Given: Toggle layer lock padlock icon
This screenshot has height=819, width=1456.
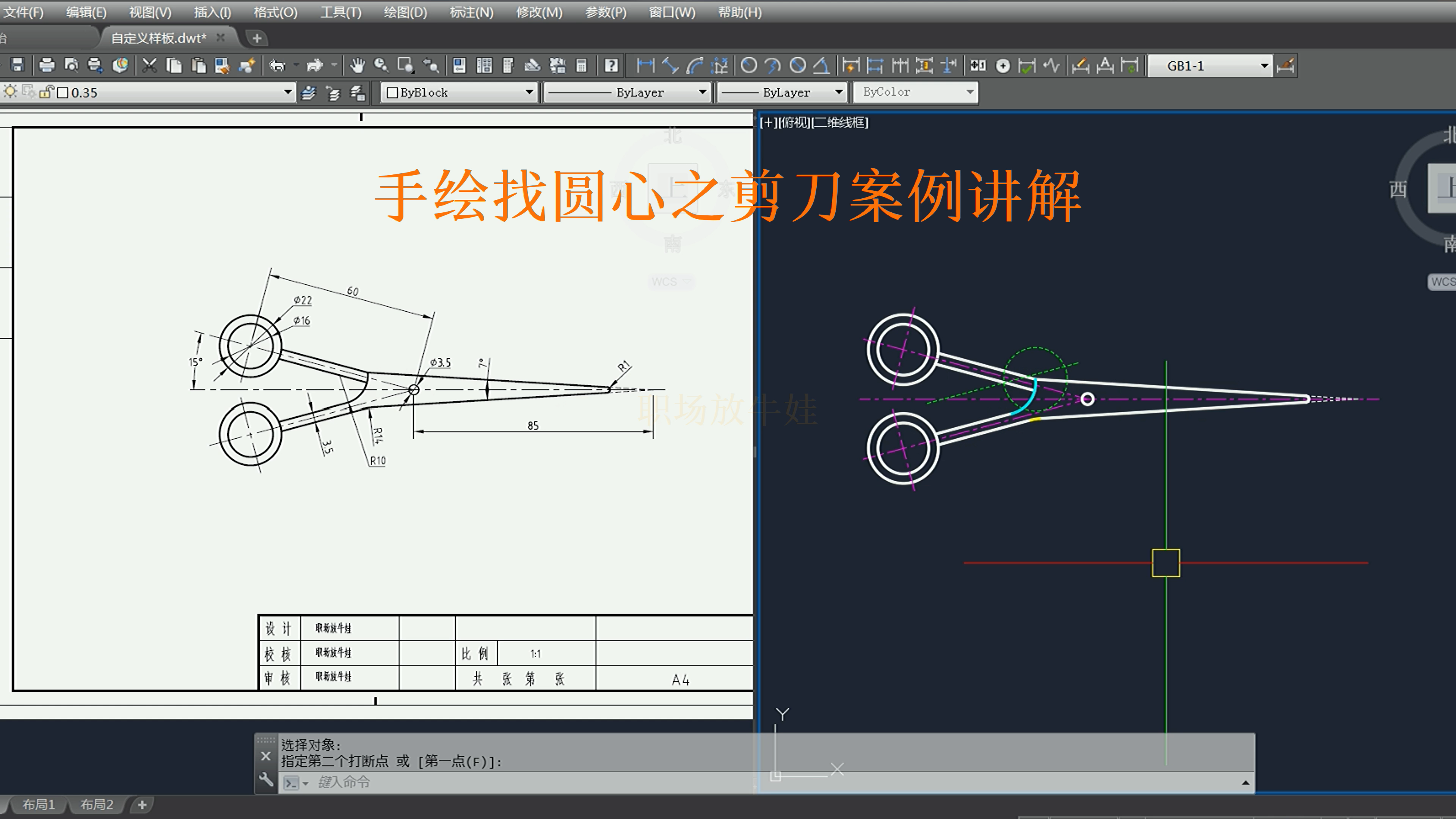Looking at the screenshot, I should pyautogui.click(x=46, y=91).
